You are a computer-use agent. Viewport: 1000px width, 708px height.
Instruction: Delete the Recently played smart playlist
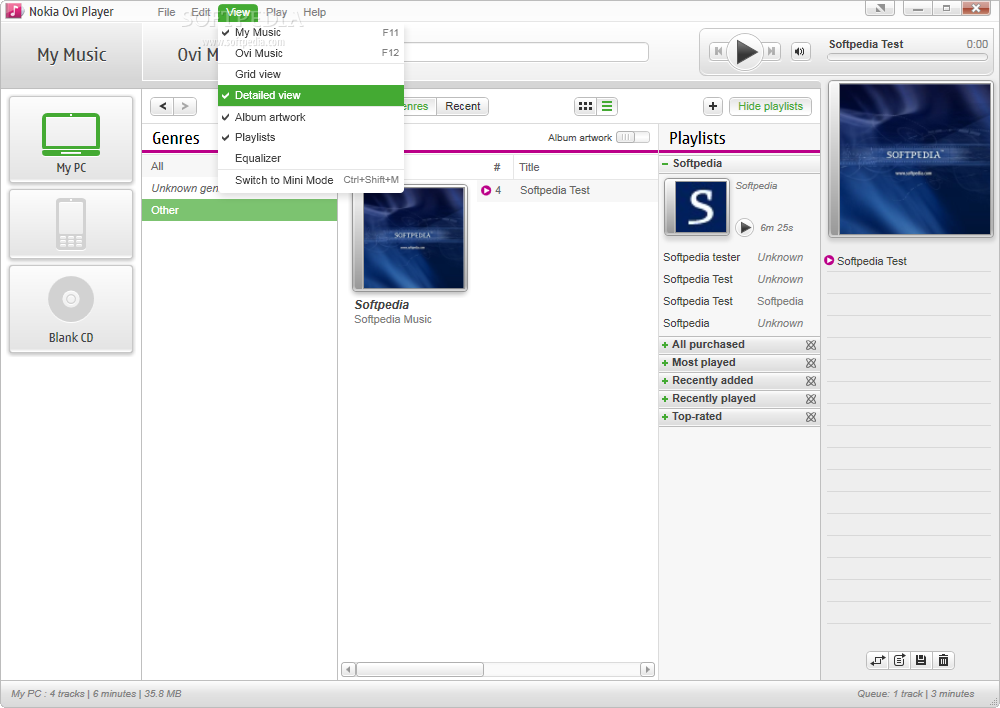pos(811,399)
